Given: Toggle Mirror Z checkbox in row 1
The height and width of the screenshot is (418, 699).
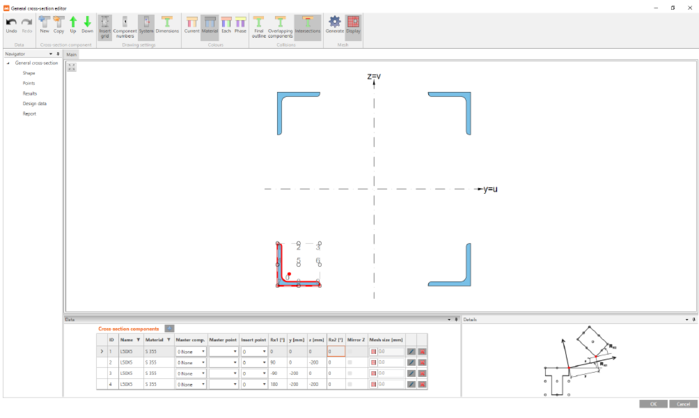Looking at the screenshot, I should click(350, 351).
